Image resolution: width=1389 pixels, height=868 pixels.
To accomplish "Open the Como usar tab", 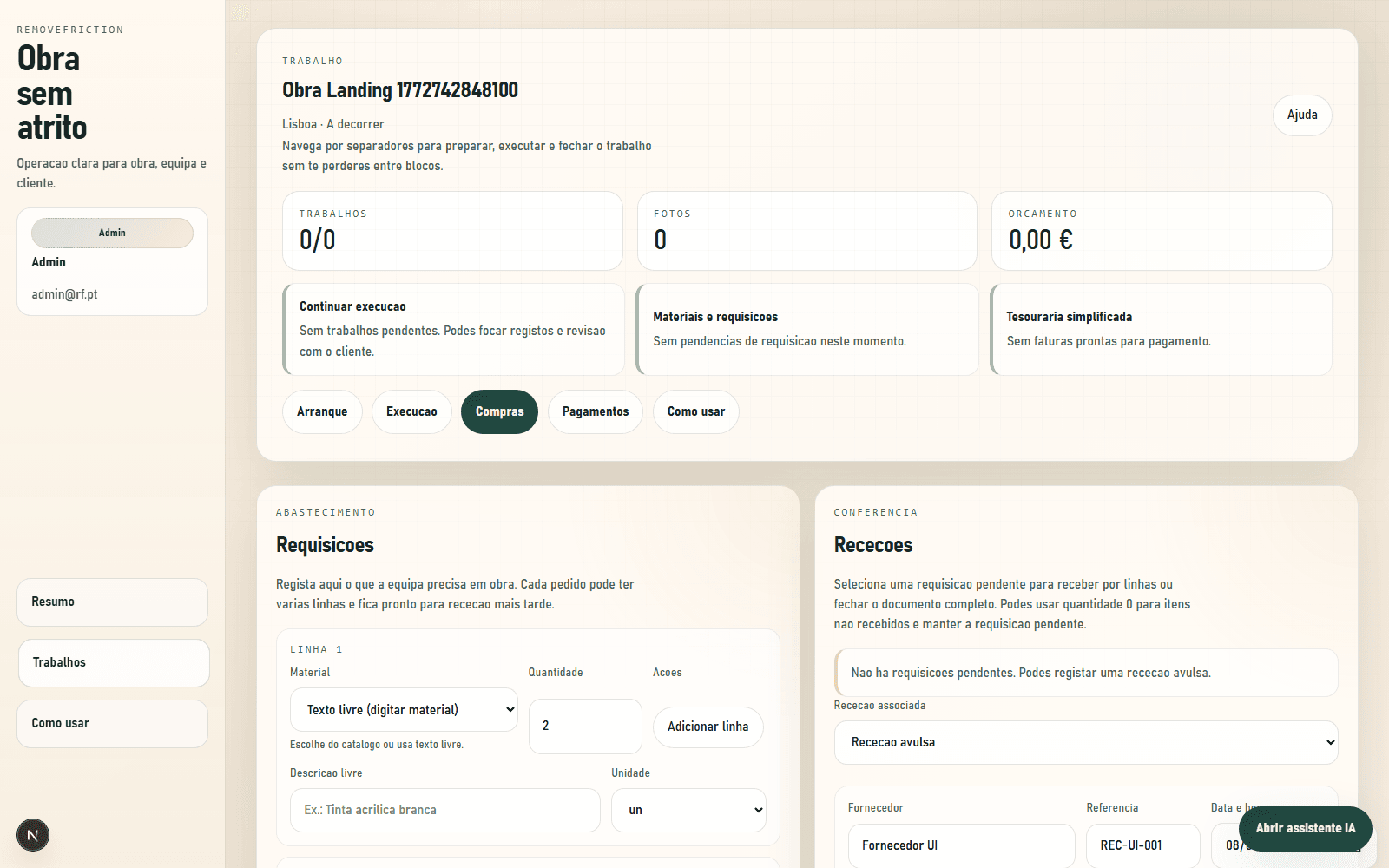I will click(695, 412).
